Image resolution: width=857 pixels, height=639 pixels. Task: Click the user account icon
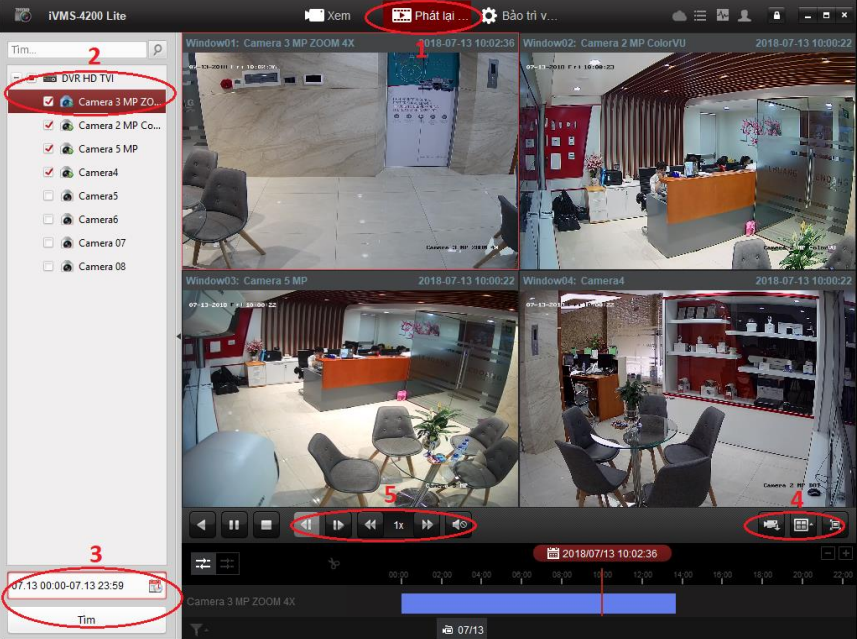click(x=745, y=15)
